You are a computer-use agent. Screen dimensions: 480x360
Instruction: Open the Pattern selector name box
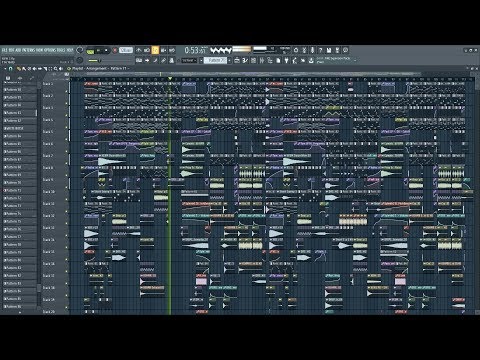(x=215, y=60)
